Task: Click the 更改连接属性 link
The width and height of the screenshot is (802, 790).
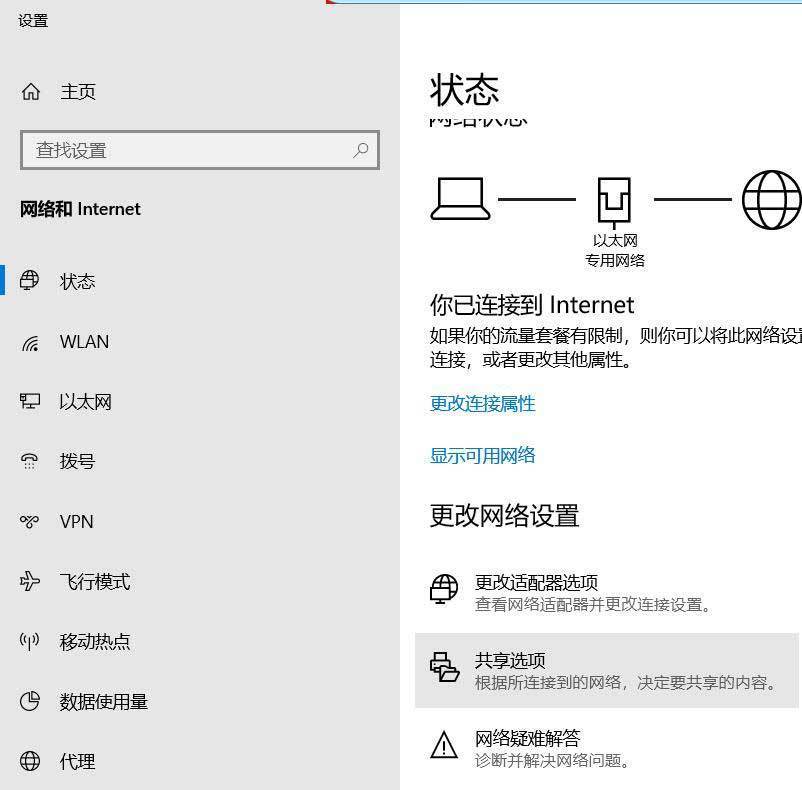Action: click(484, 404)
